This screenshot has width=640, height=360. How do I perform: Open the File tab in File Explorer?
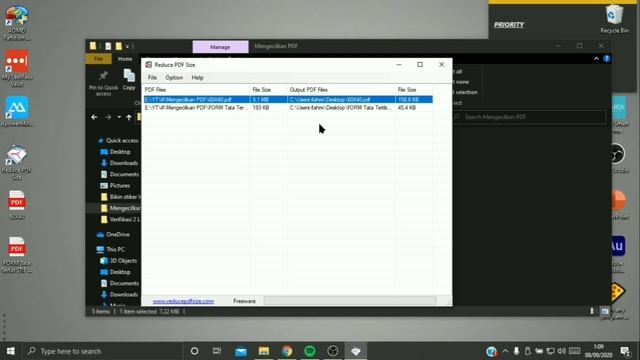(98, 59)
